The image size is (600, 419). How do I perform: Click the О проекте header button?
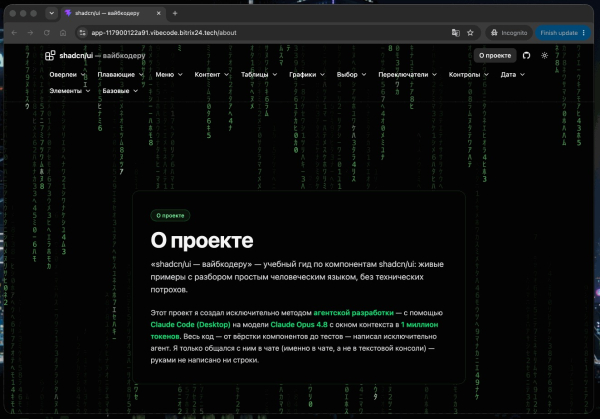coord(495,55)
